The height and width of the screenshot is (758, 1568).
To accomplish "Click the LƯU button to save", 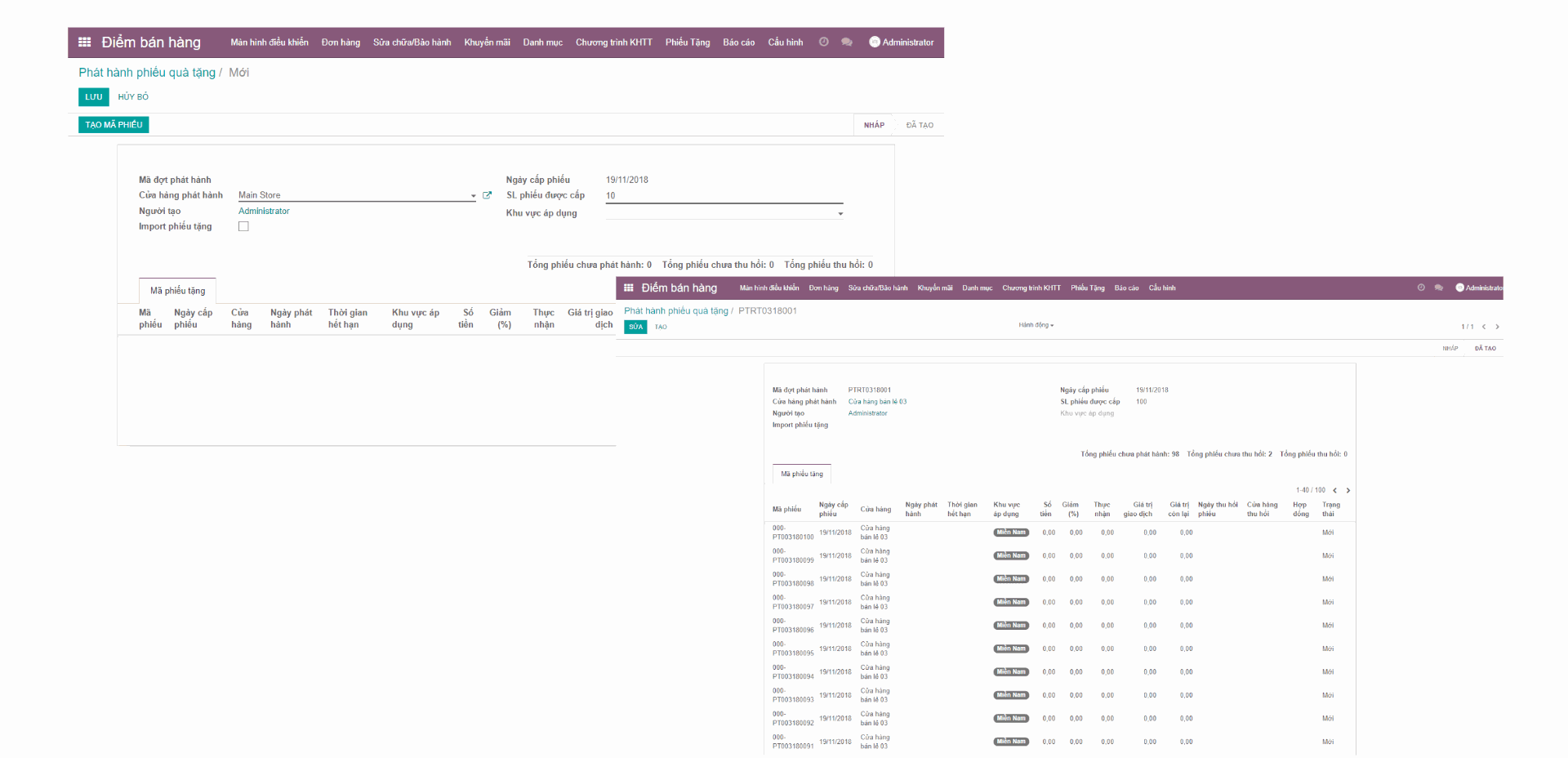I will 93,96.
